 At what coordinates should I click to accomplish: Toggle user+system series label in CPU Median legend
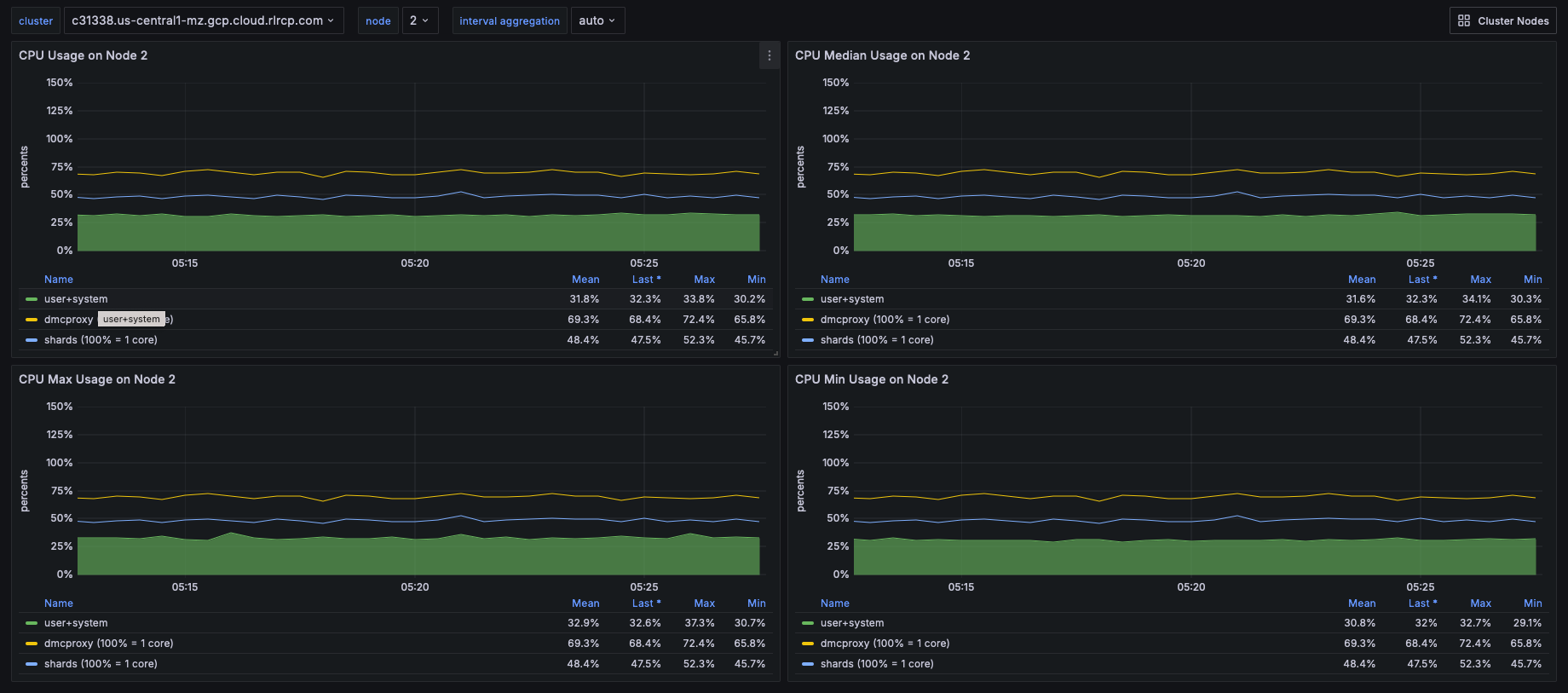pos(851,299)
